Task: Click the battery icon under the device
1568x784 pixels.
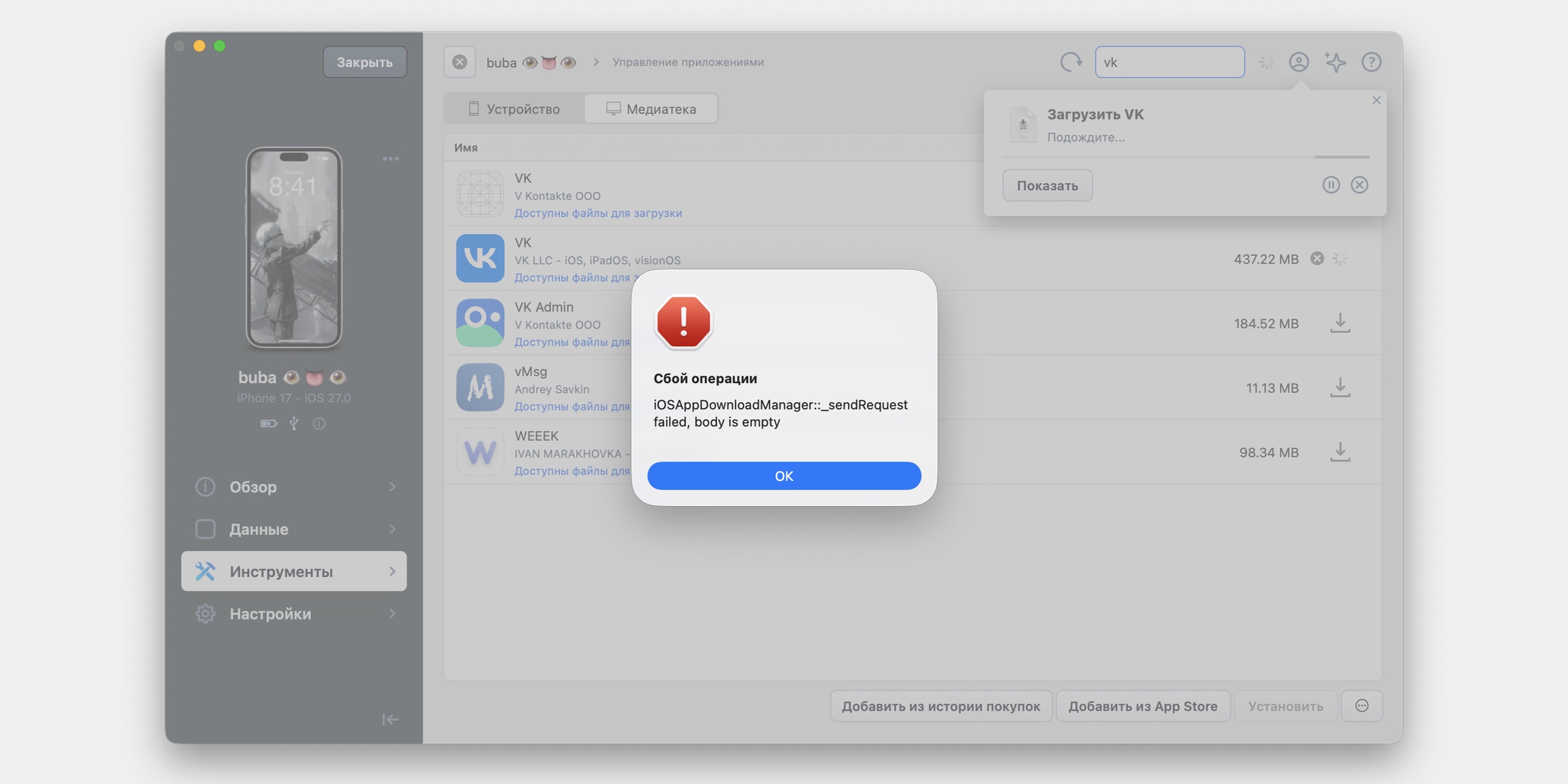Action: pos(269,424)
